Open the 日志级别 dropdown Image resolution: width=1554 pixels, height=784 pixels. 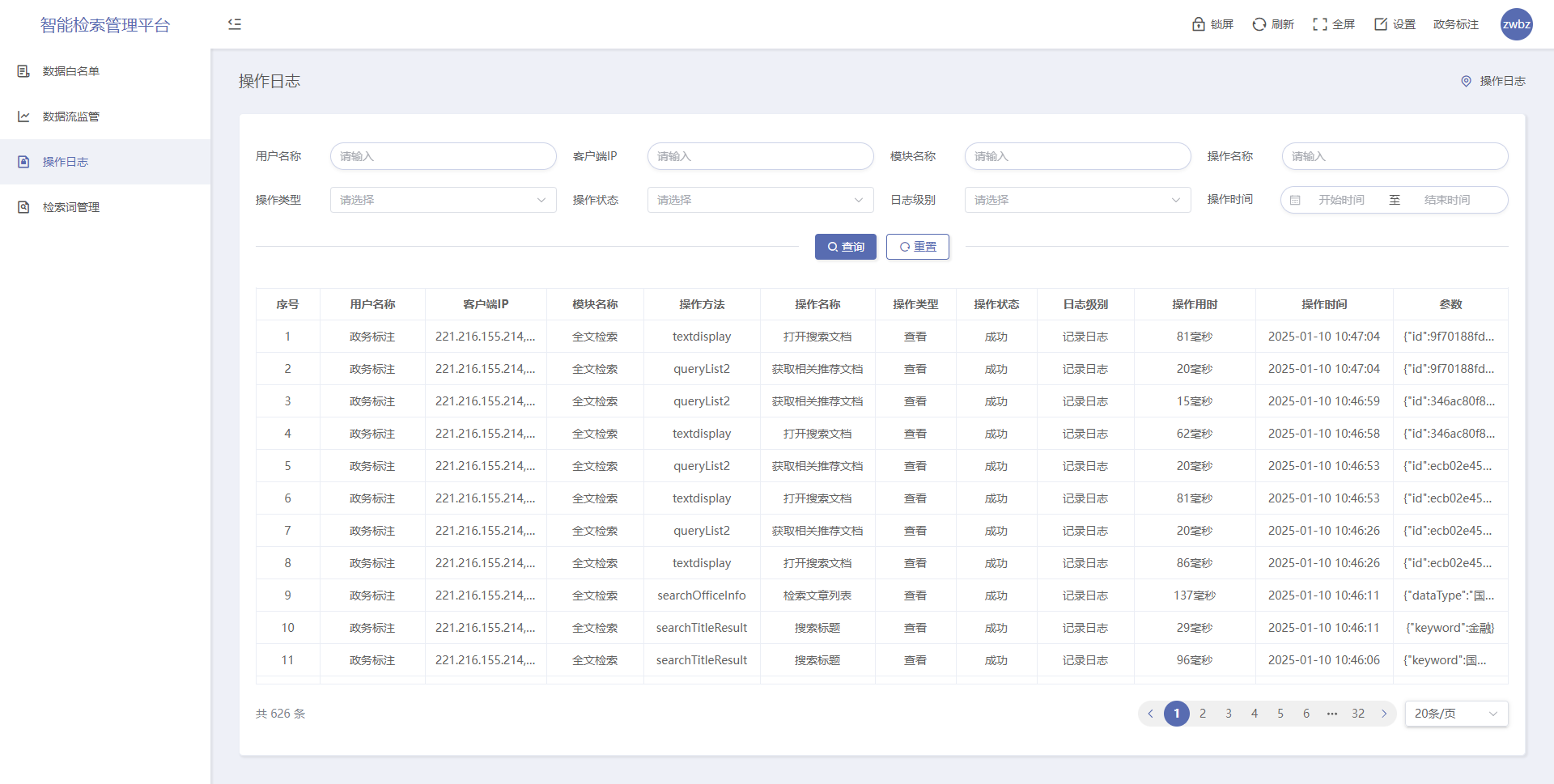1077,200
